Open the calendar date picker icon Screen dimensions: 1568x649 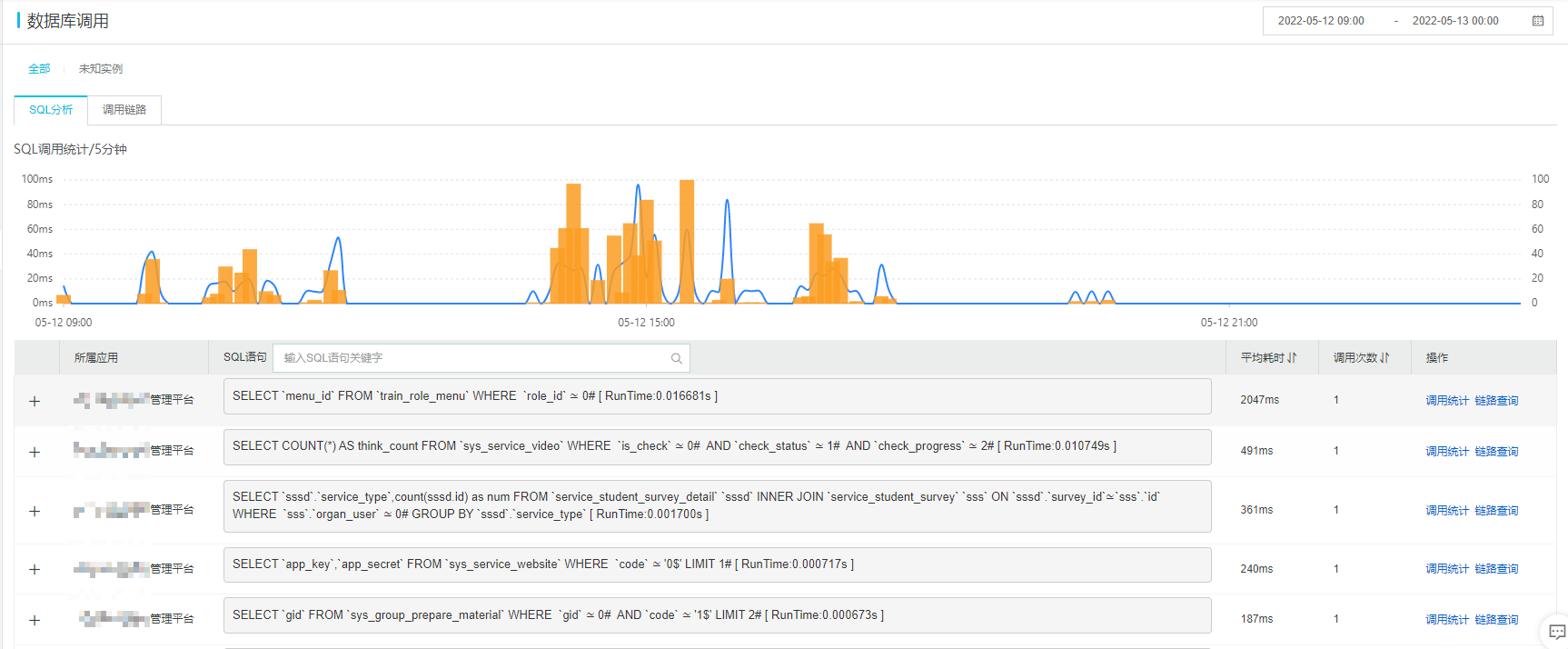pos(1538,21)
